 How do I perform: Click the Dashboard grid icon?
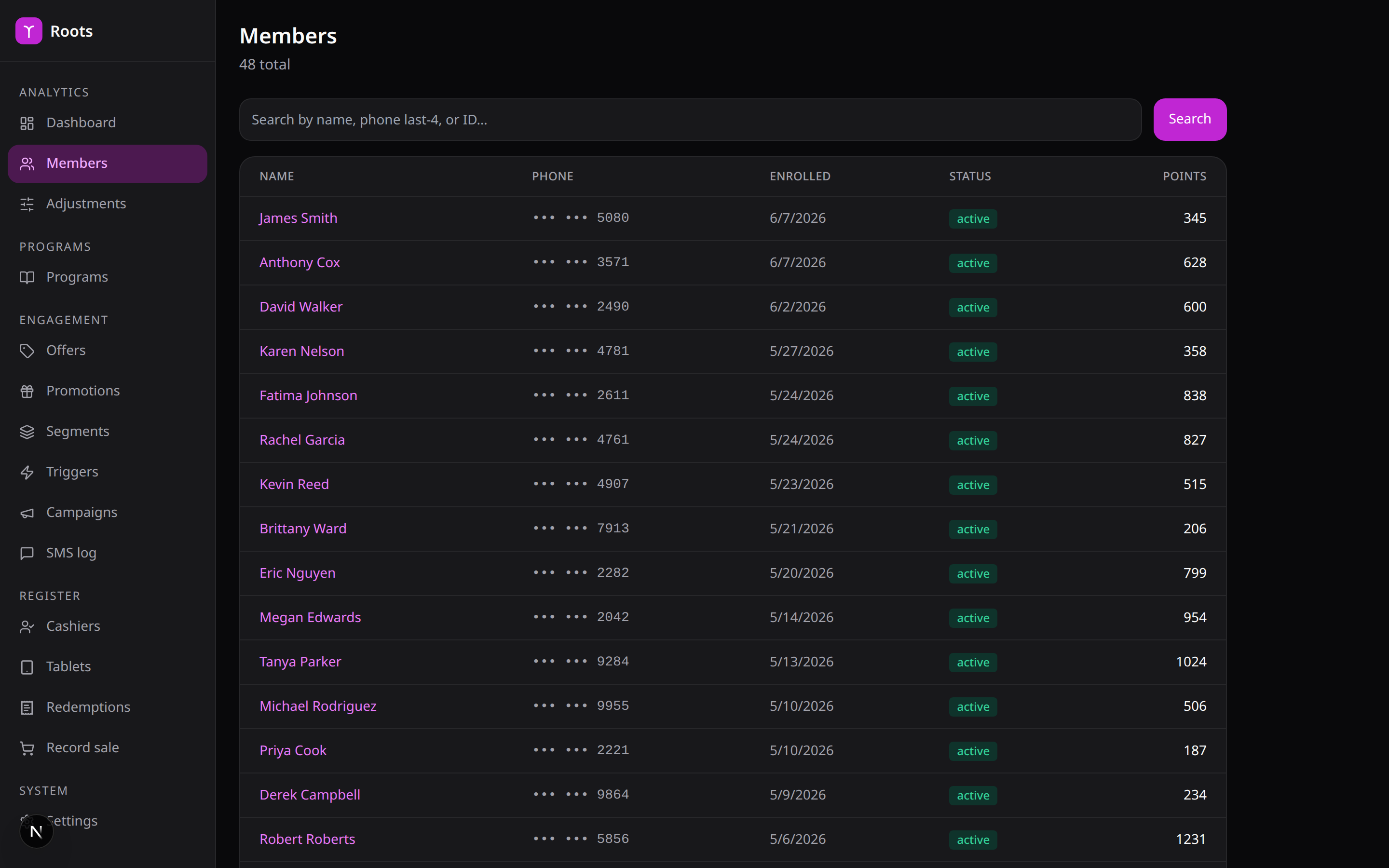(27, 123)
